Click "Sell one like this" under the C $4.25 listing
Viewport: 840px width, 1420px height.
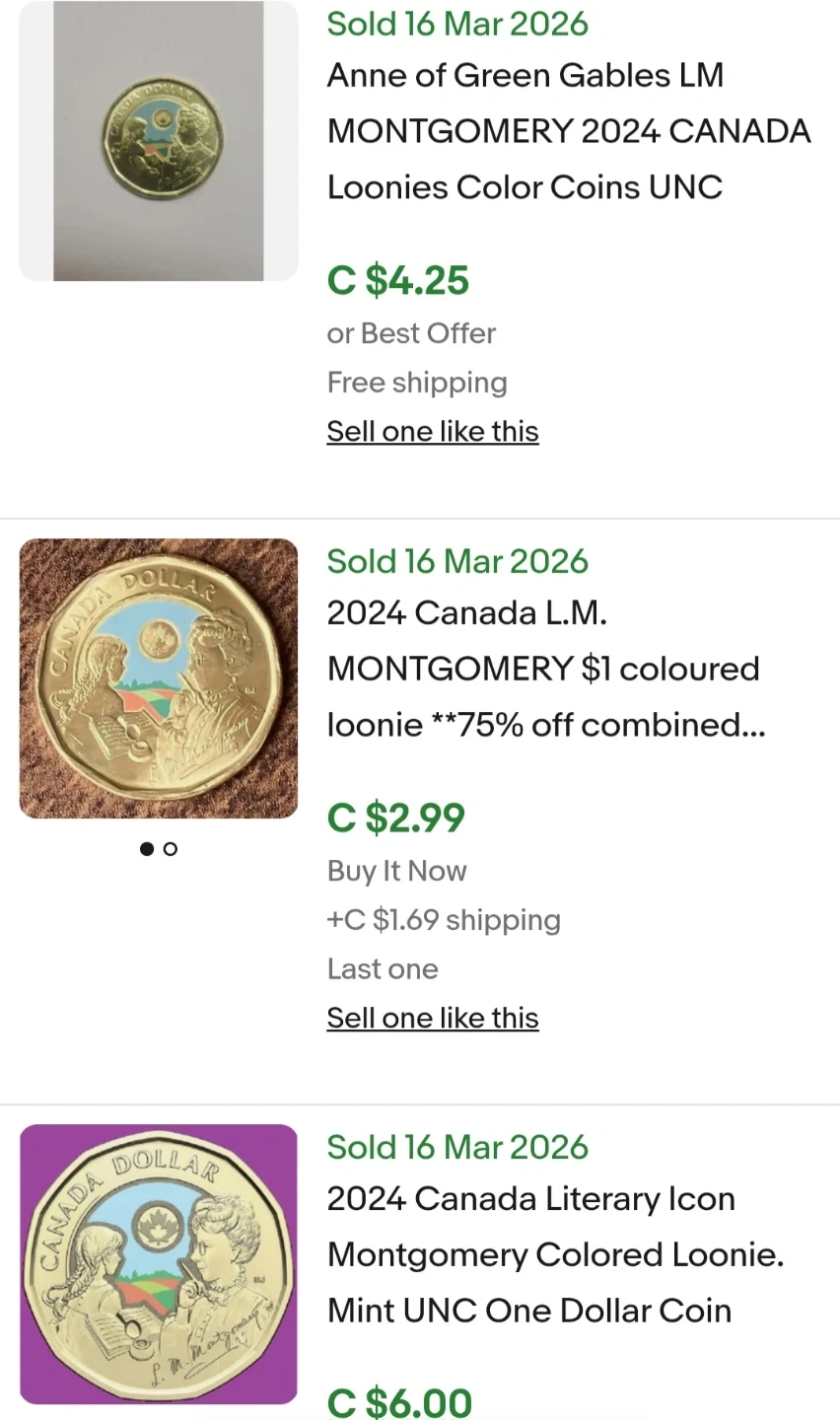tap(433, 431)
